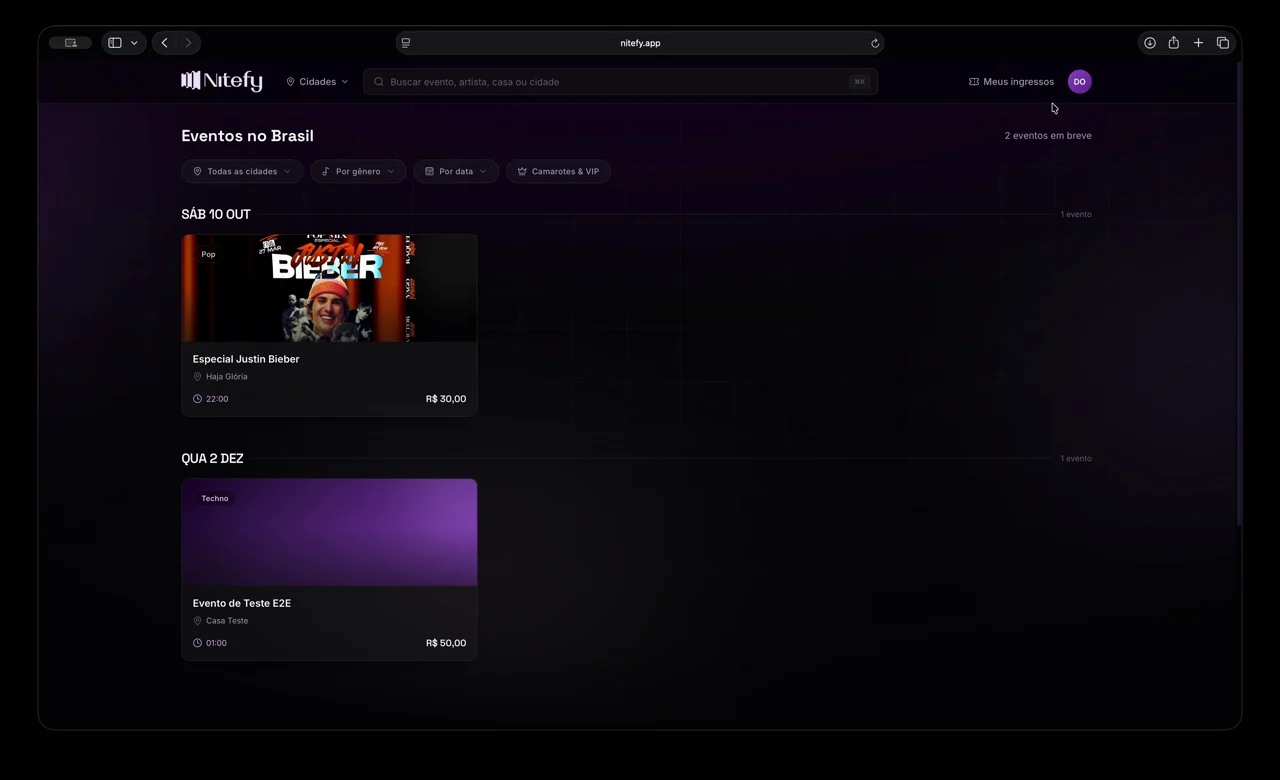The width and height of the screenshot is (1280, 780).
Task: Click the crown icon on Camarotes filter
Action: [x=522, y=171]
